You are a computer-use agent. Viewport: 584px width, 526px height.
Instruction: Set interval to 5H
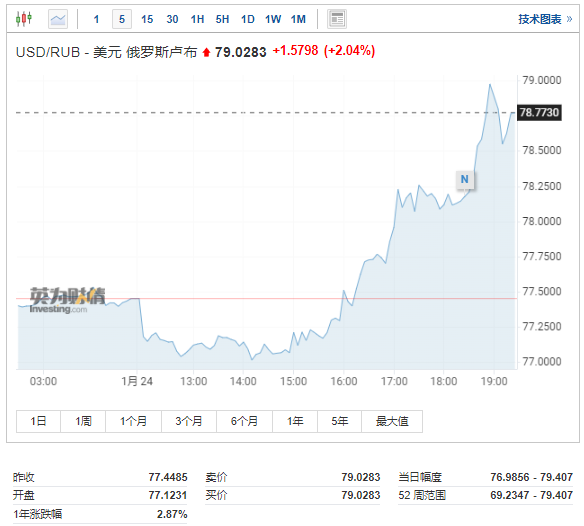pyautogui.click(x=222, y=19)
